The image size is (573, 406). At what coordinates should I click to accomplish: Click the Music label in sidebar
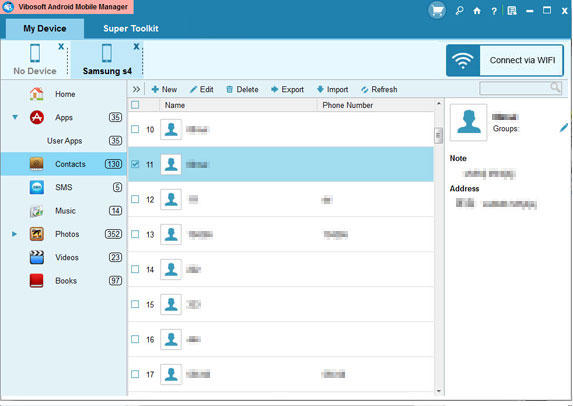[65, 211]
